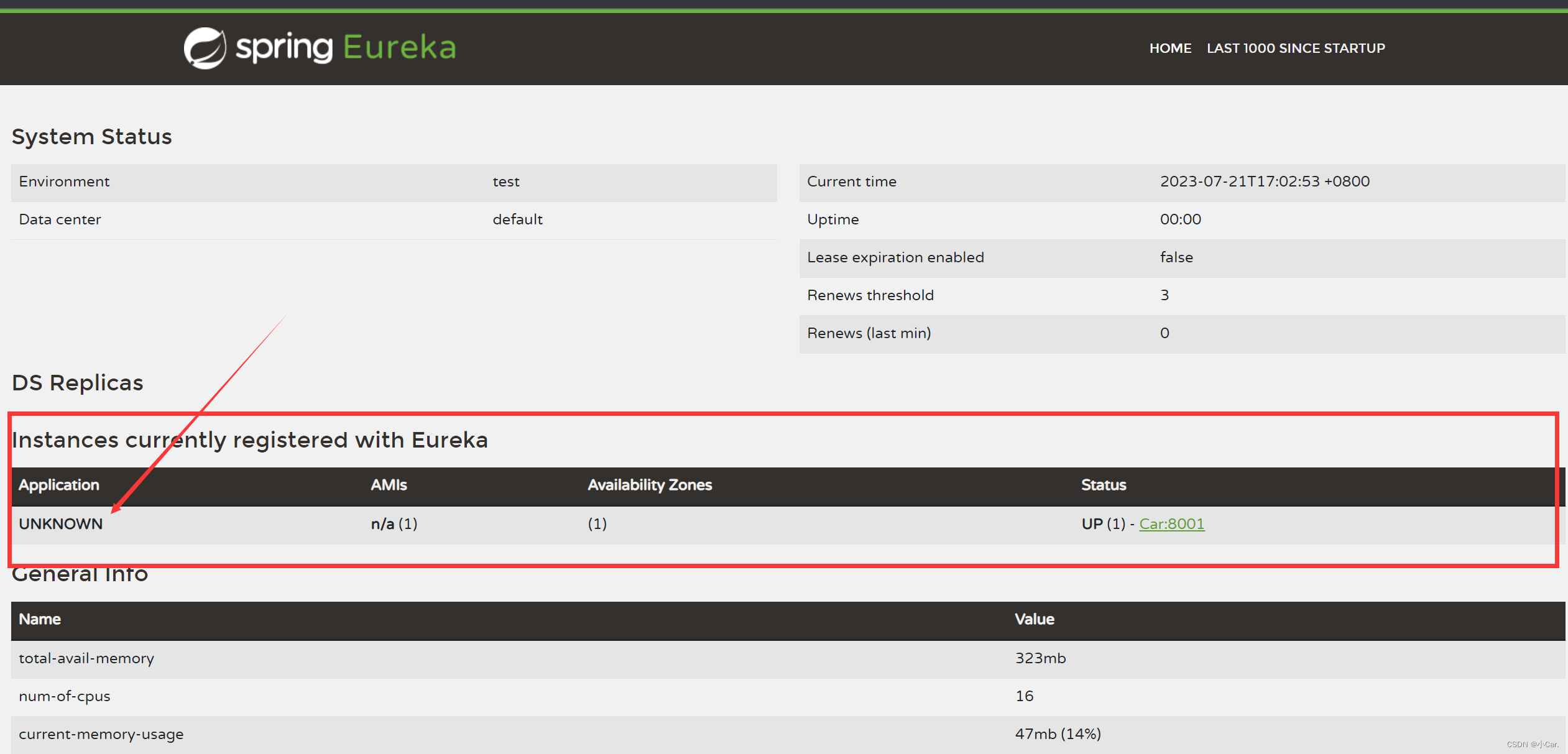Click the Environment value test
1568x754 pixels.
(x=505, y=182)
